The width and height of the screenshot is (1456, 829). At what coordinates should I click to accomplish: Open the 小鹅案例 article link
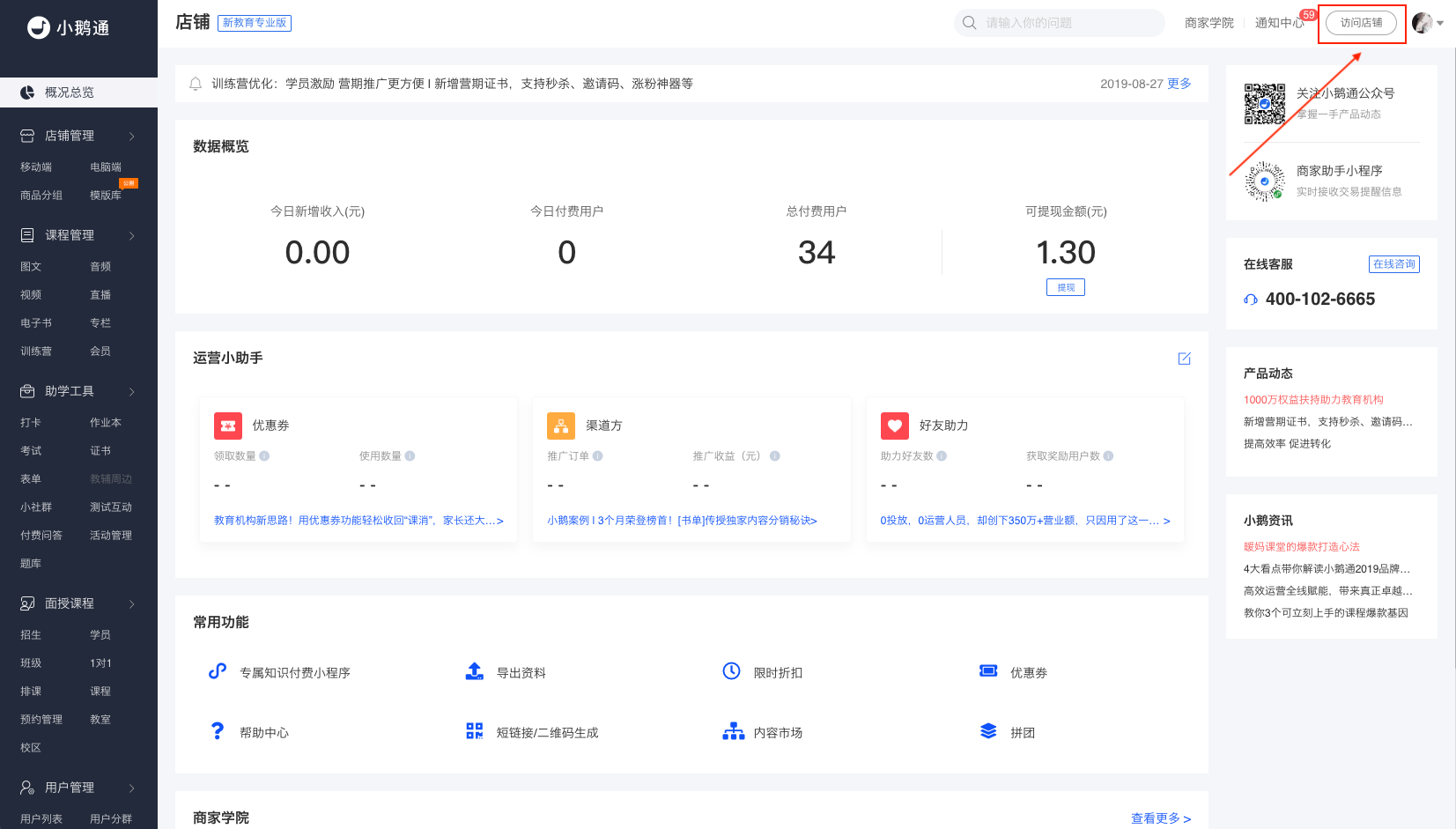[x=682, y=521]
